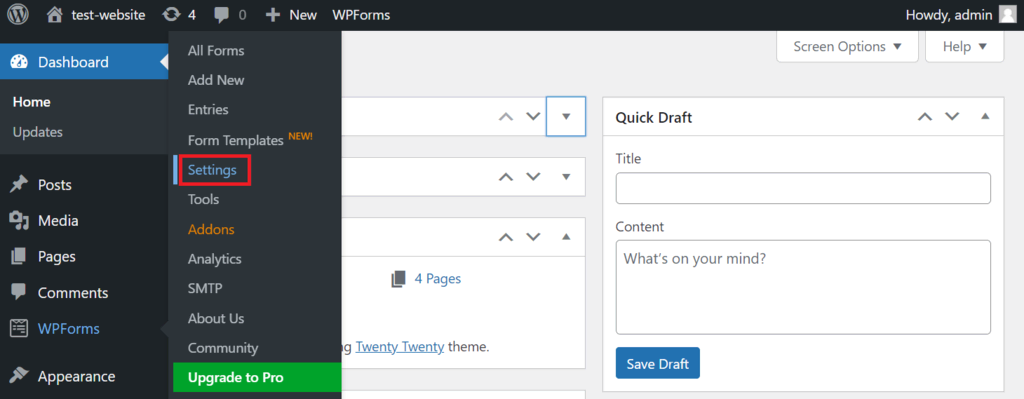
Task: Click the Media icon in the sidebar
Action: [19, 221]
